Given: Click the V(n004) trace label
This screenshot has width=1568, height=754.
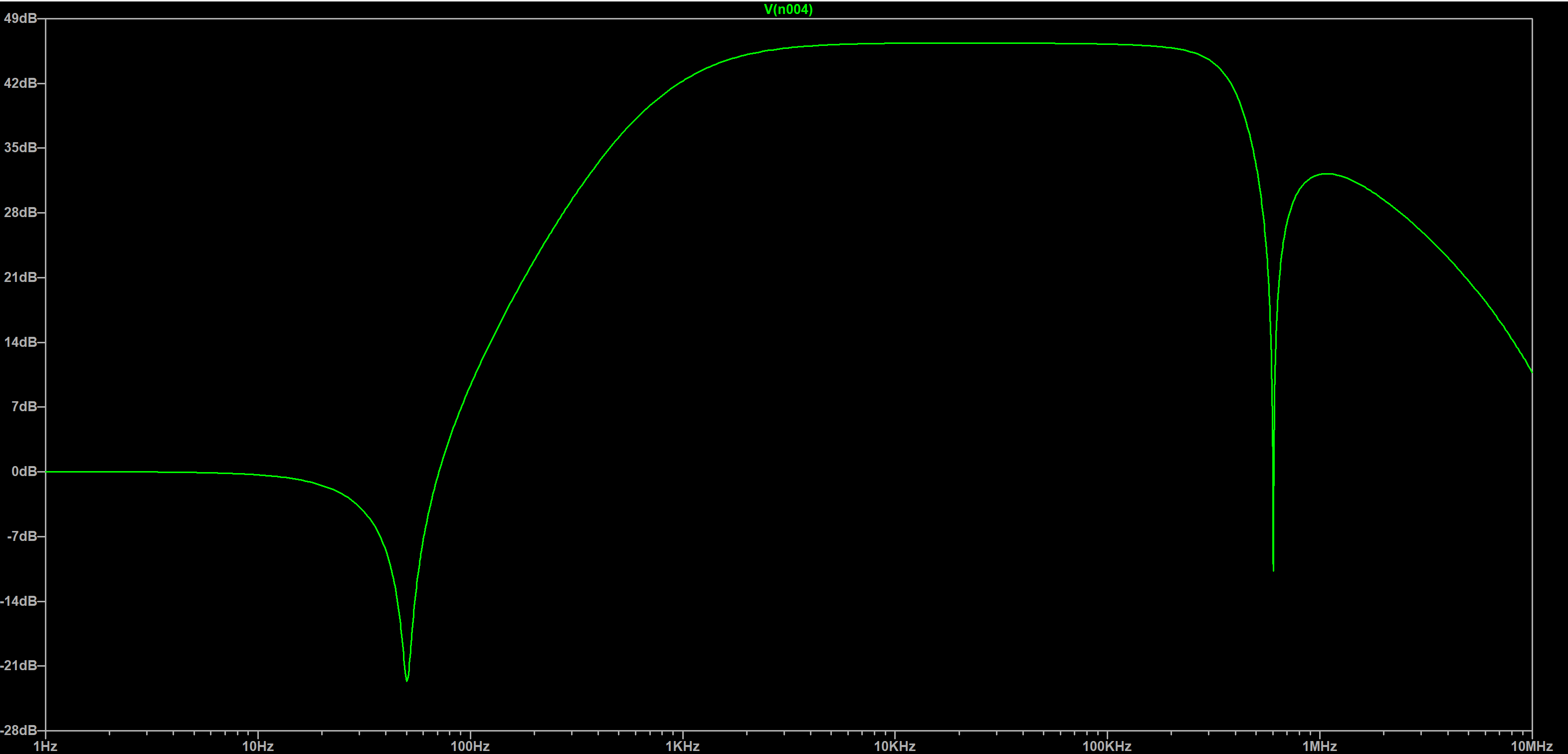Looking at the screenshot, I should click(x=787, y=9).
